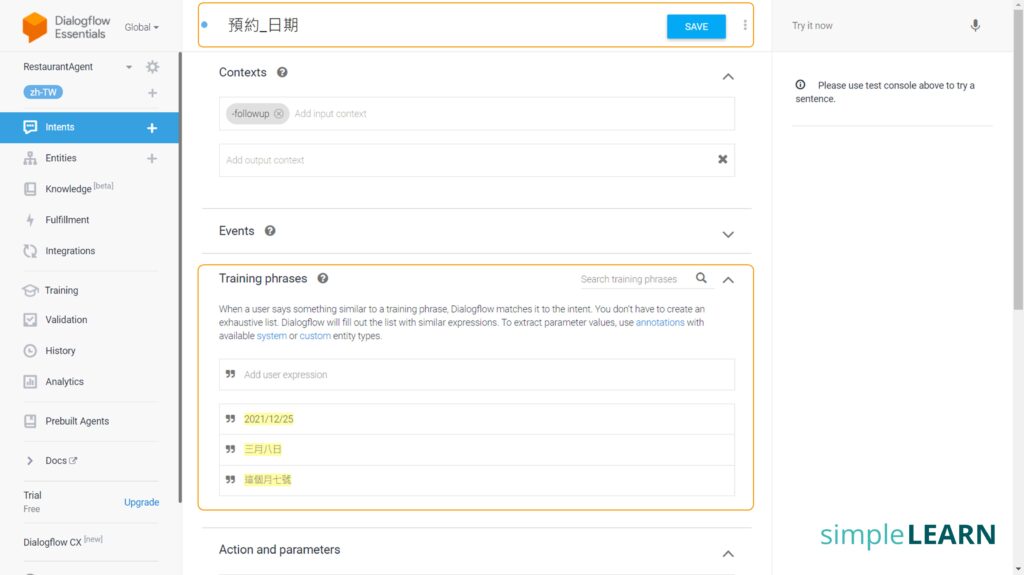Screen dimensions: 1024x575
Task: Click the search training phrases magnifier icon
Action: [701, 279]
